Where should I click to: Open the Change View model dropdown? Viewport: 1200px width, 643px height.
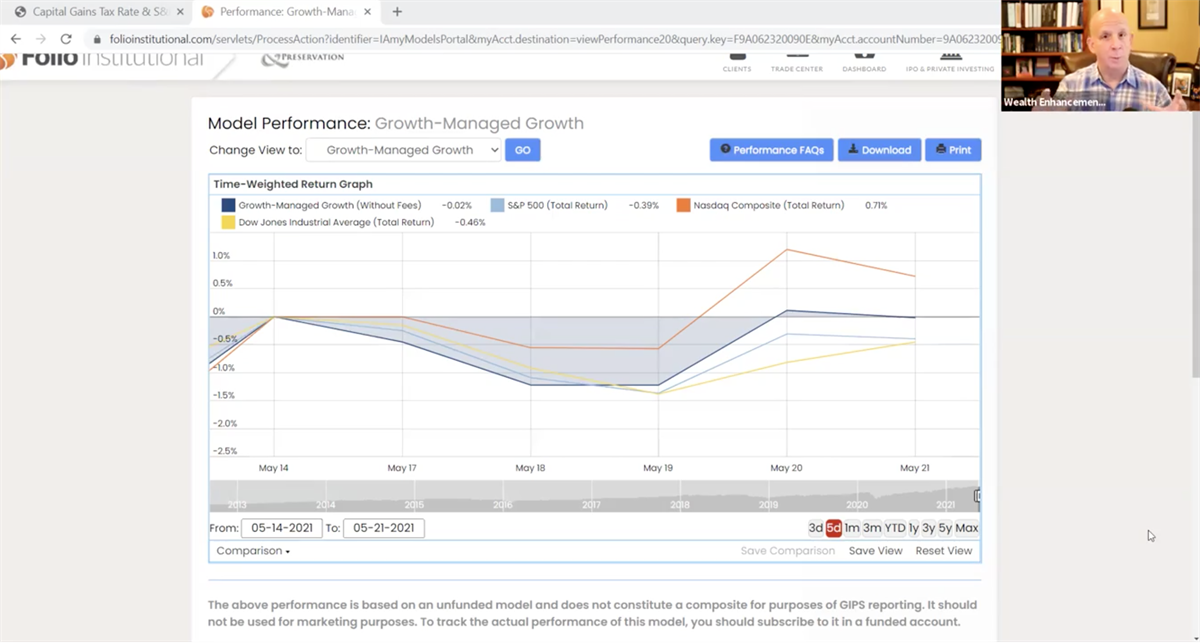(403, 150)
